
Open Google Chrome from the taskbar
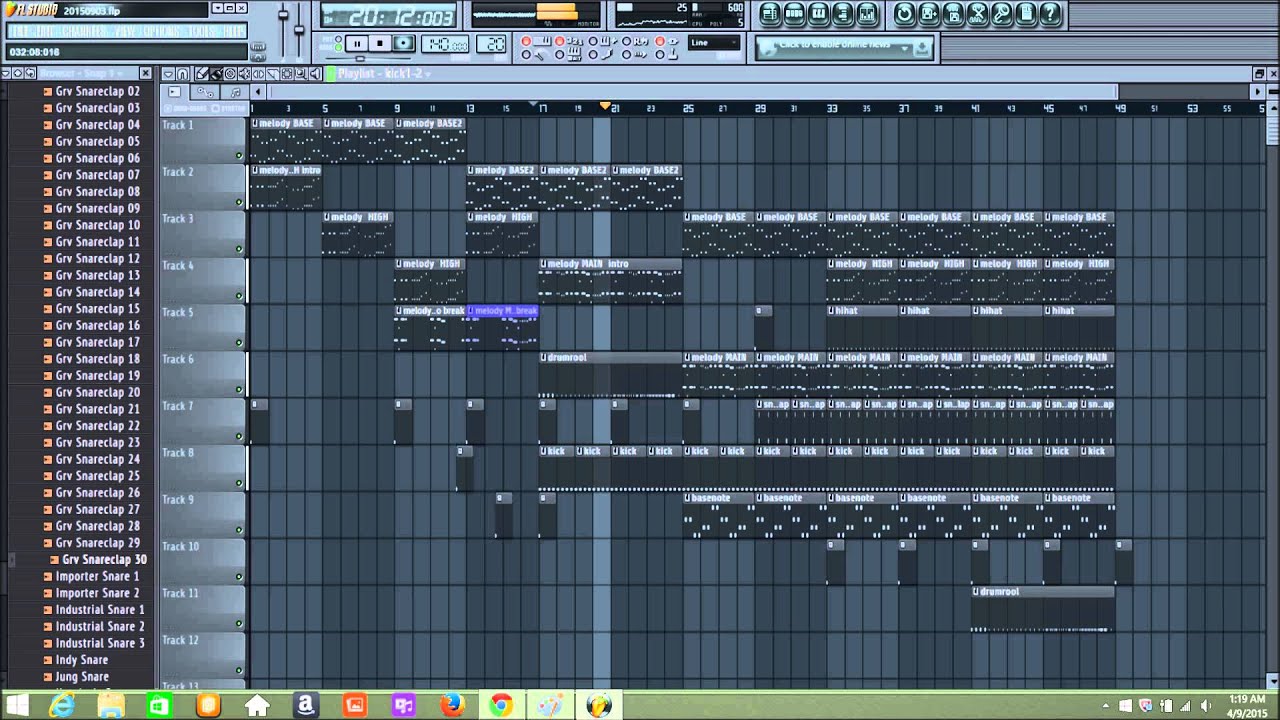pyautogui.click(x=501, y=706)
